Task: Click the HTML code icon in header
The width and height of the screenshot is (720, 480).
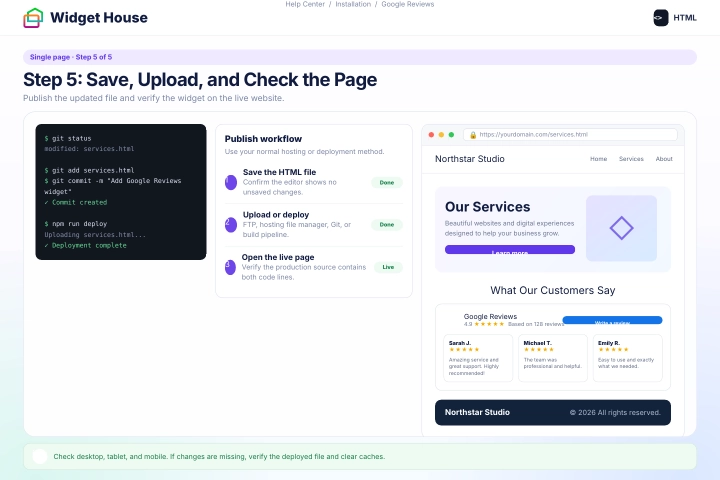Action: click(661, 18)
